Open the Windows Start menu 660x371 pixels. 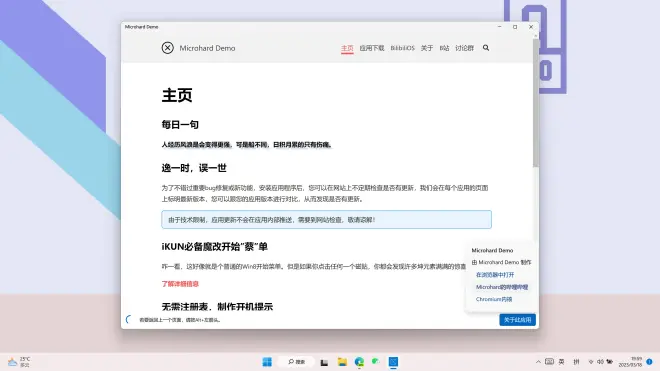point(267,362)
